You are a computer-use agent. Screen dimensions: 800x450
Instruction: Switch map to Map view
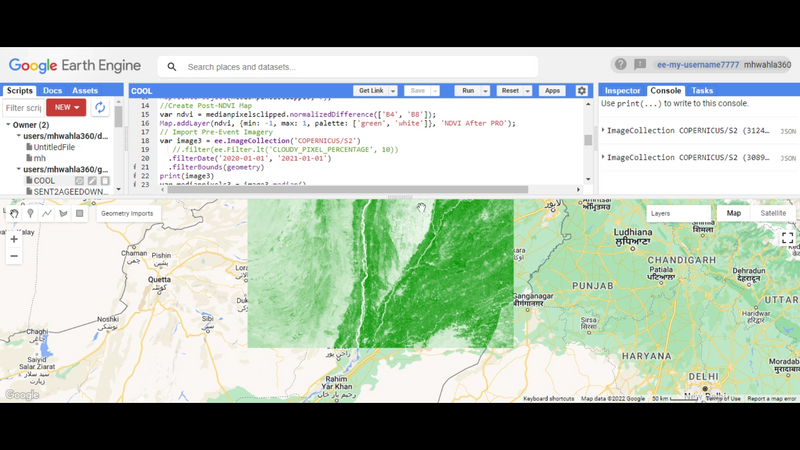click(734, 213)
